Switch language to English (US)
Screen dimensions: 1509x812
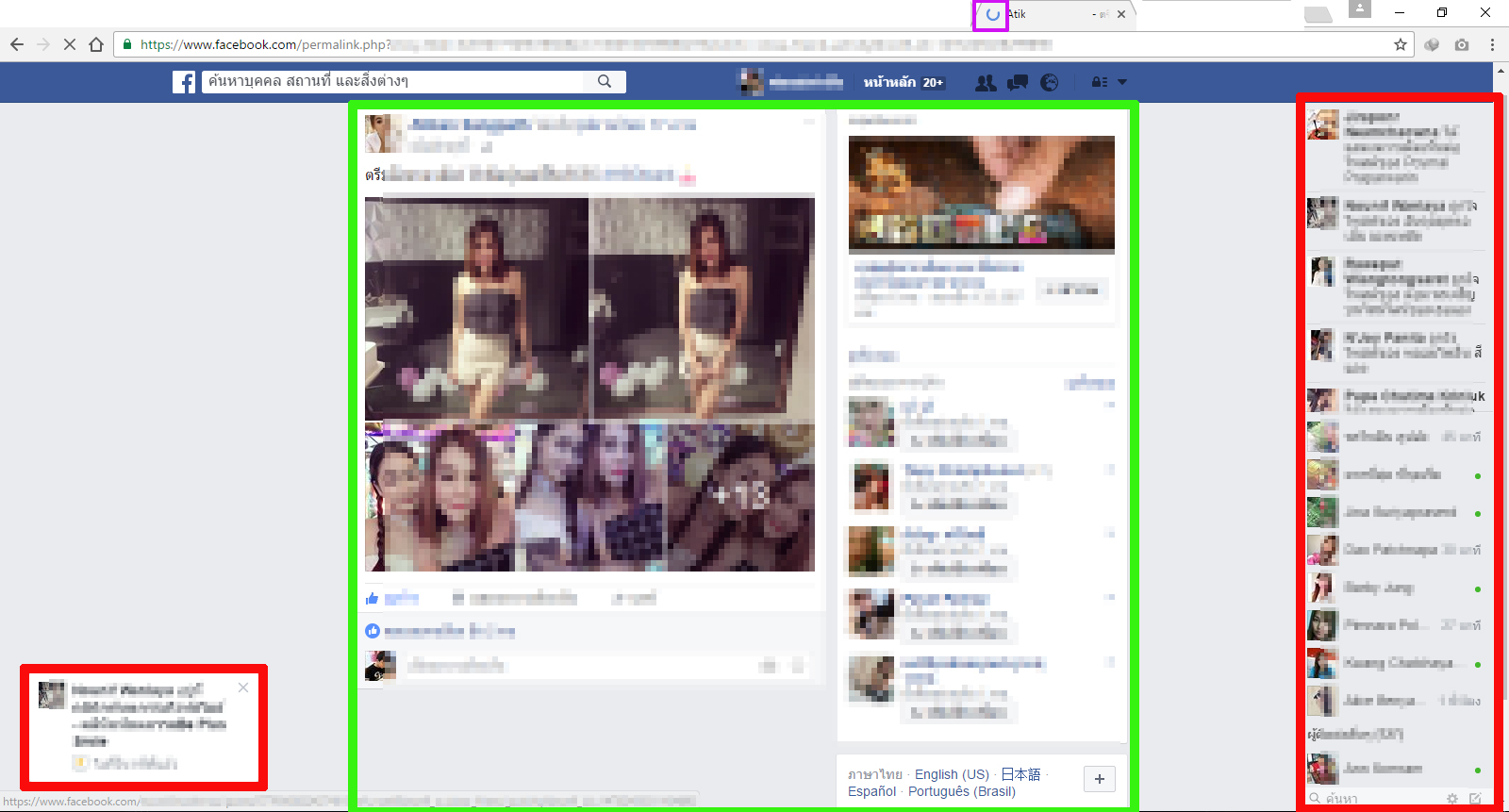[952, 774]
